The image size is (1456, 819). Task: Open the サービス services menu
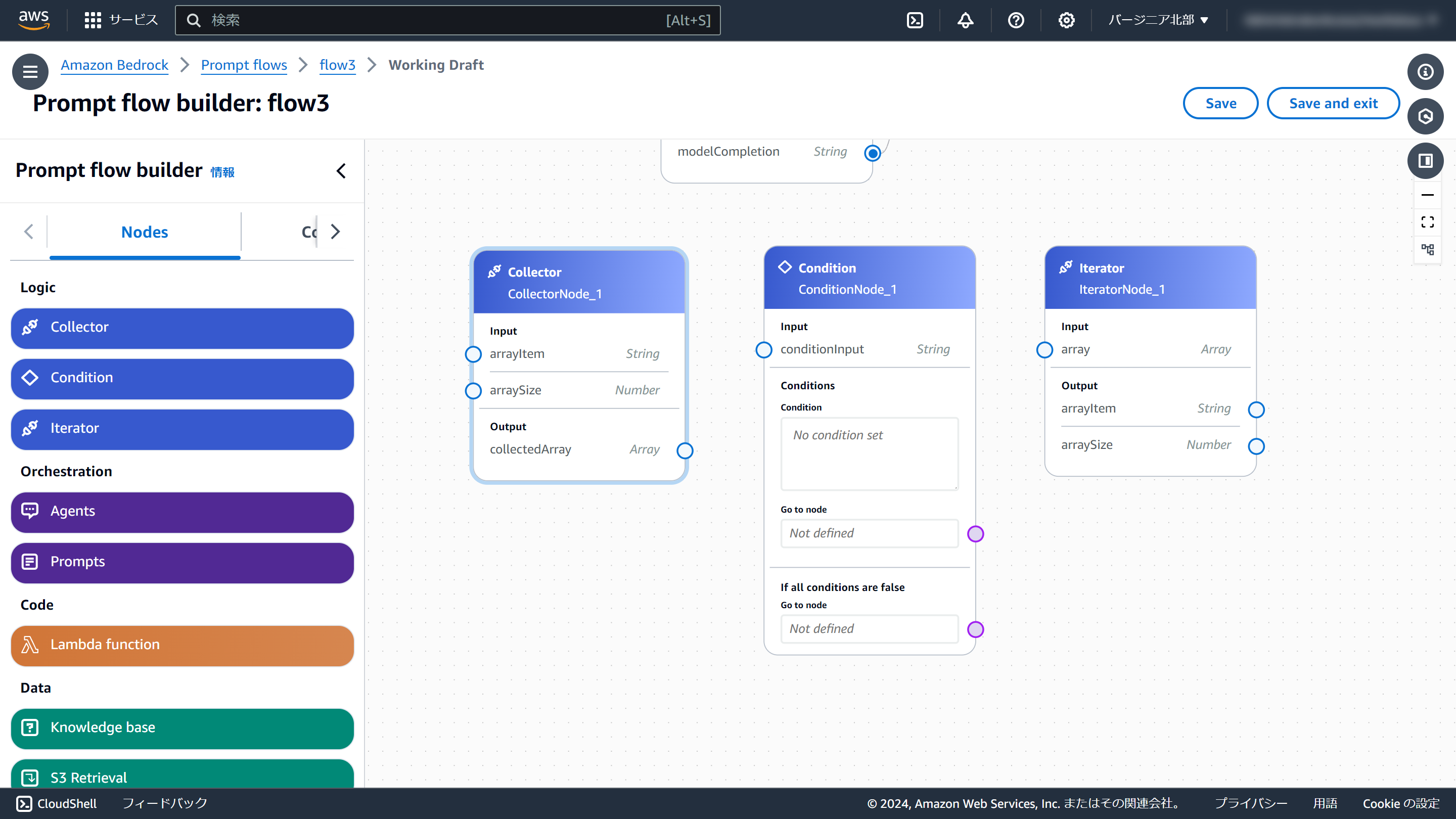pos(121,20)
